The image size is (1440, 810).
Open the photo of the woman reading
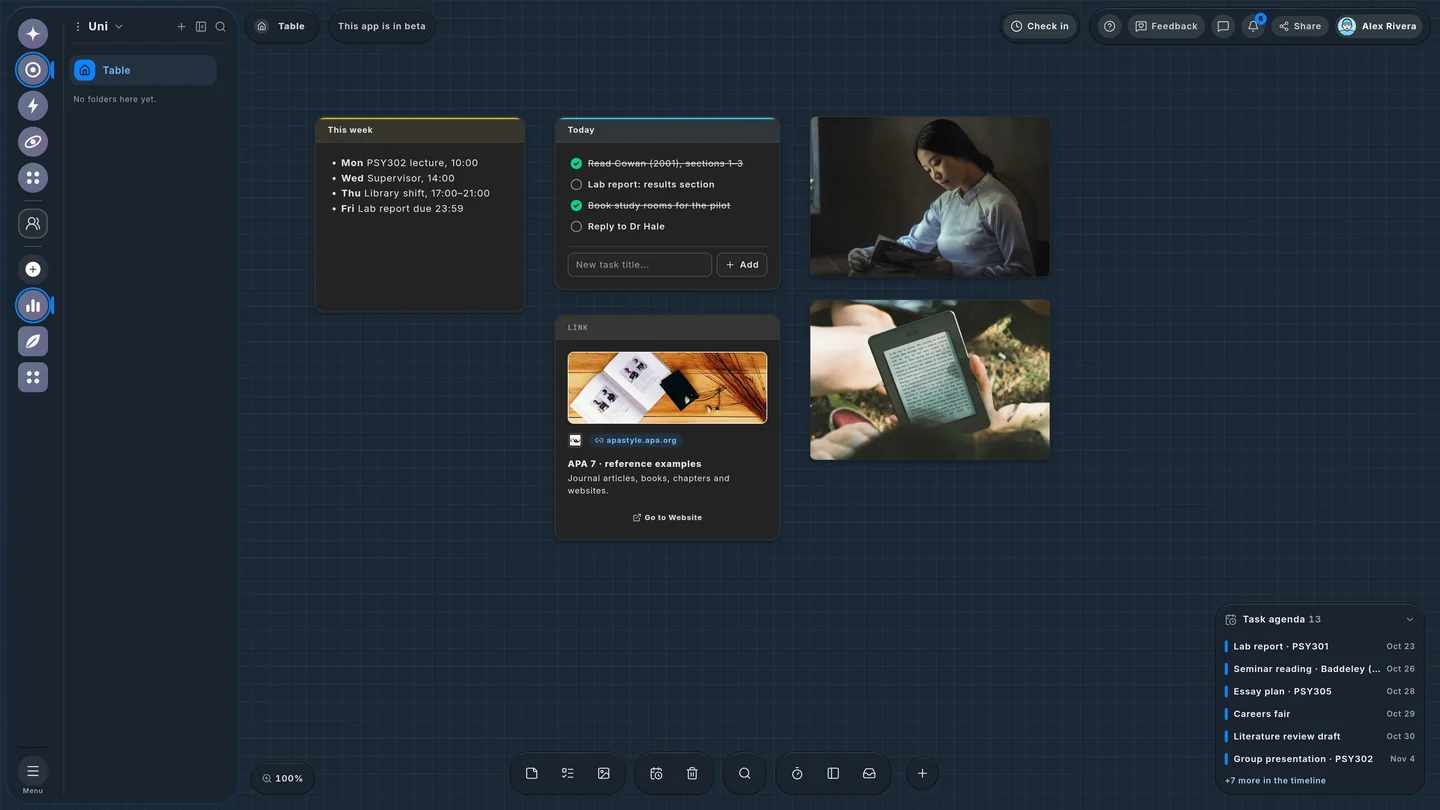pos(930,197)
